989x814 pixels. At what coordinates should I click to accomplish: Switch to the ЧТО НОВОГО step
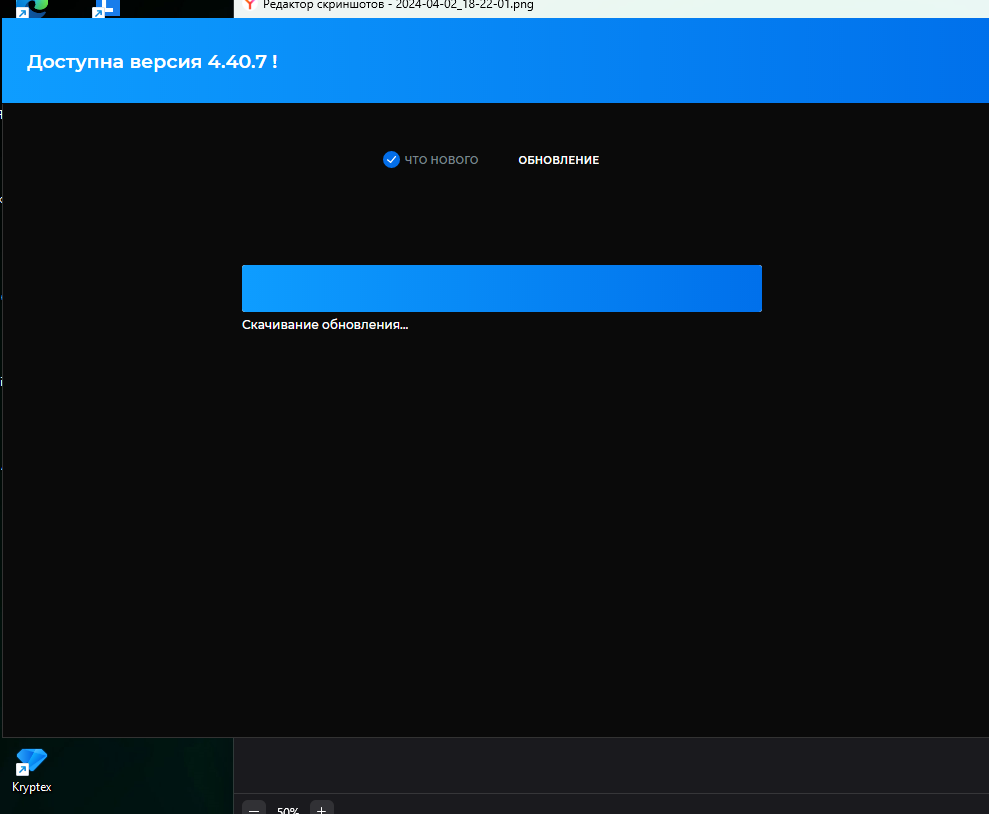441,160
